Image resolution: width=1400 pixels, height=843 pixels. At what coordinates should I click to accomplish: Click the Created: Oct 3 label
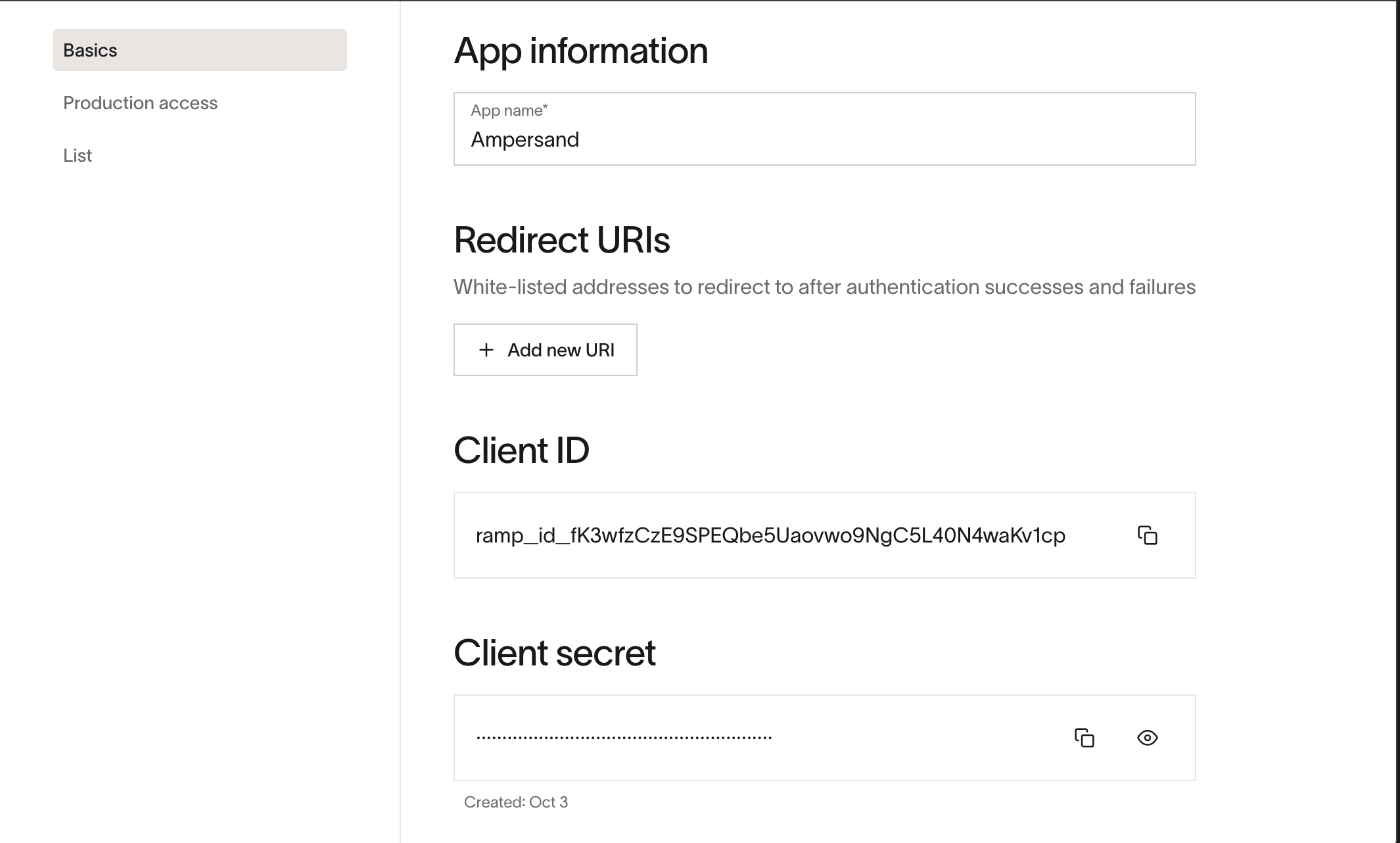[517, 802]
